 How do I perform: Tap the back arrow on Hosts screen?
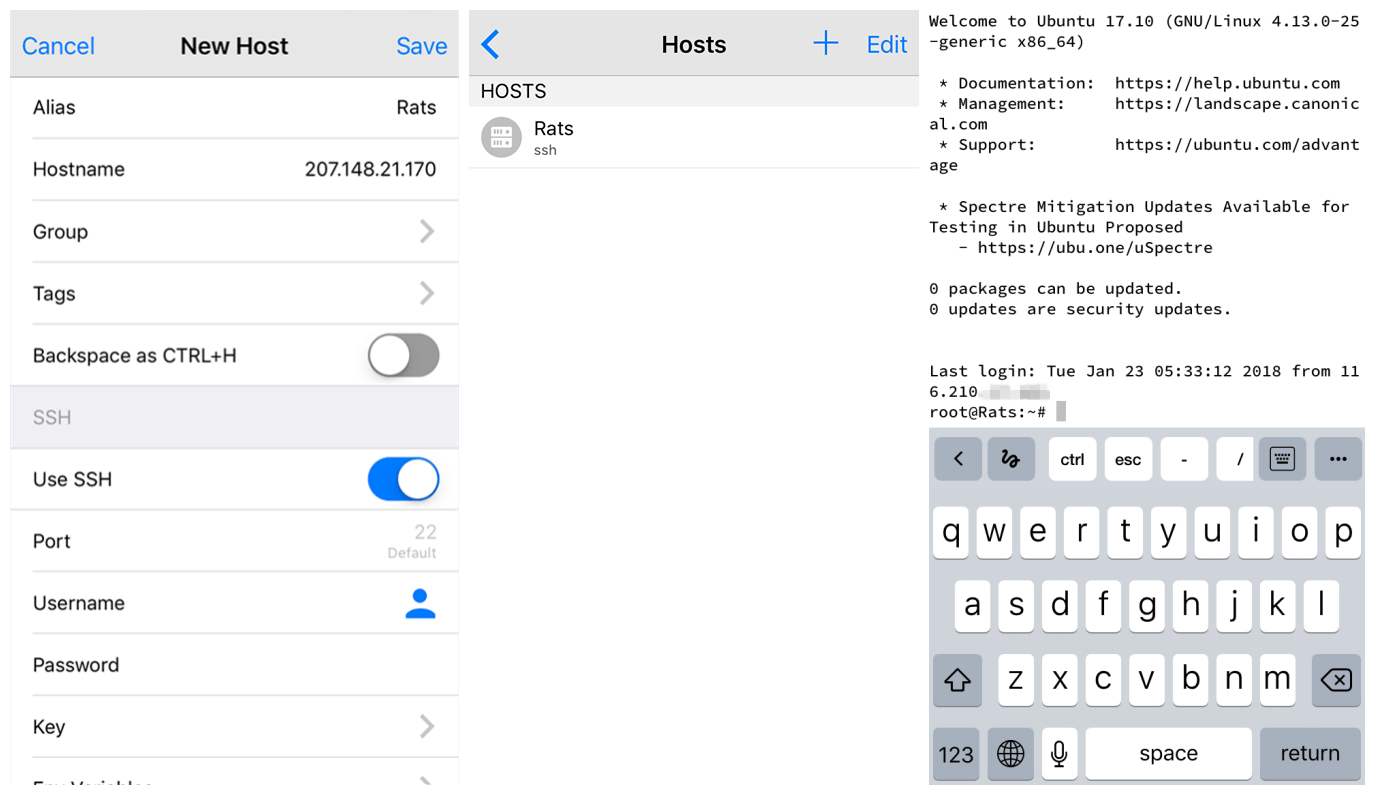pyautogui.click(x=490, y=44)
